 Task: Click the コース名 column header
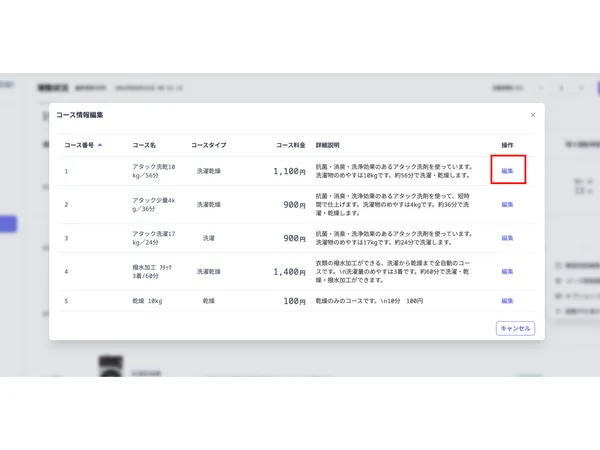(x=145, y=145)
